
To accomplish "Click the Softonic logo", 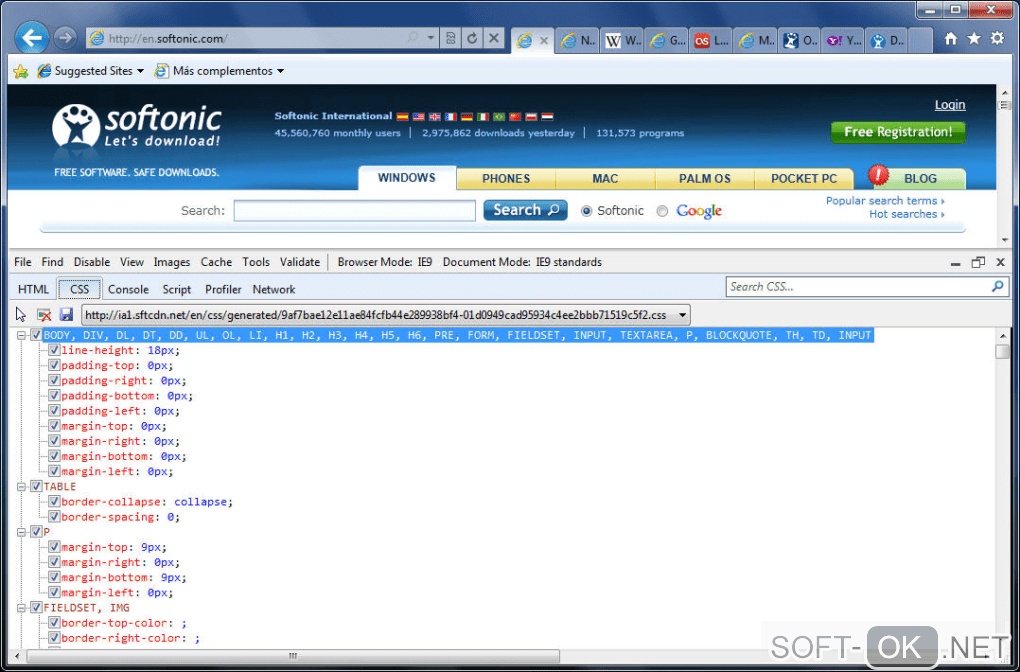I will pyautogui.click(x=137, y=126).
